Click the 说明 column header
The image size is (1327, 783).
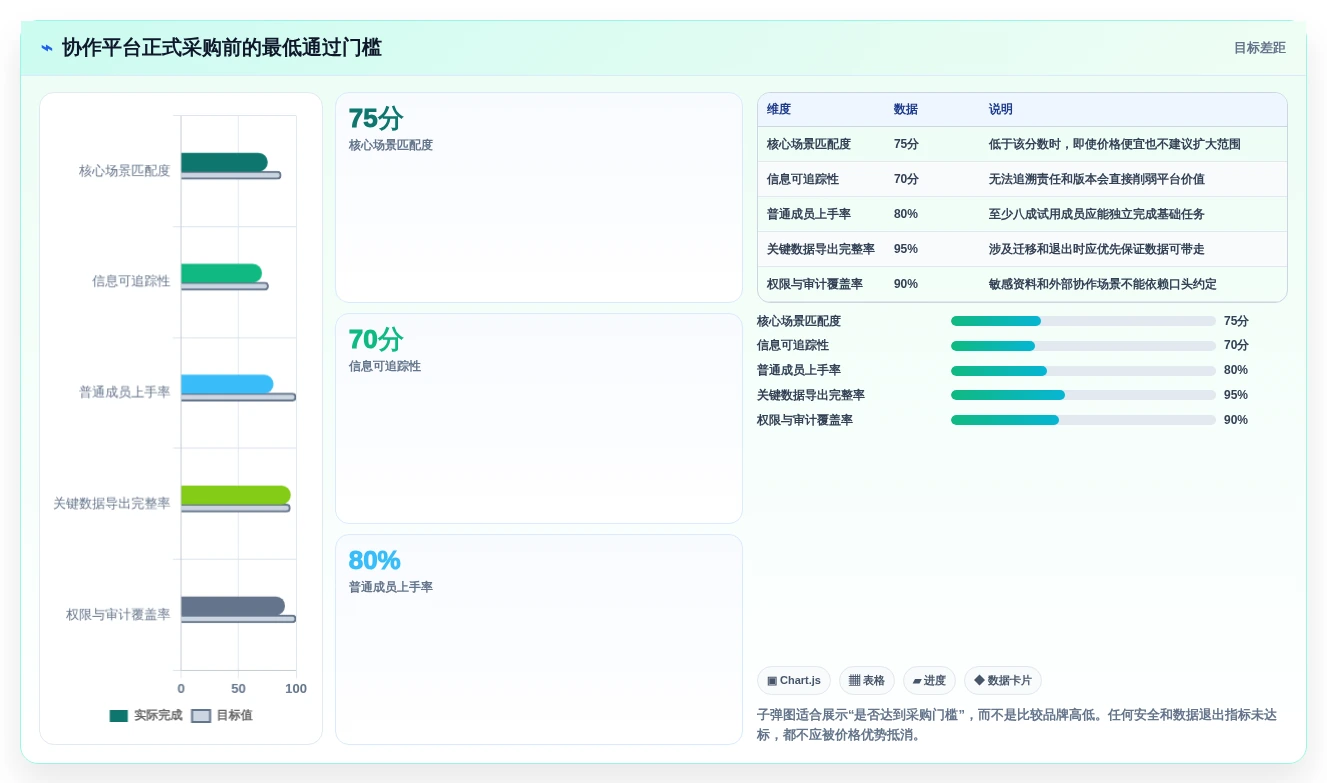tap(1001, 109)
